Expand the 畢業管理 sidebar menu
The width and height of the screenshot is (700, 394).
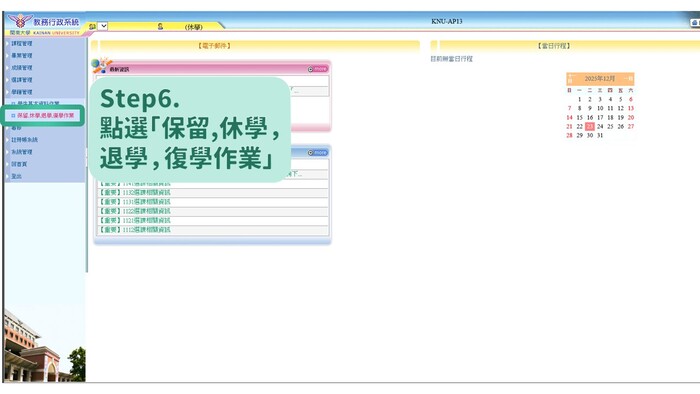(21, 56)
